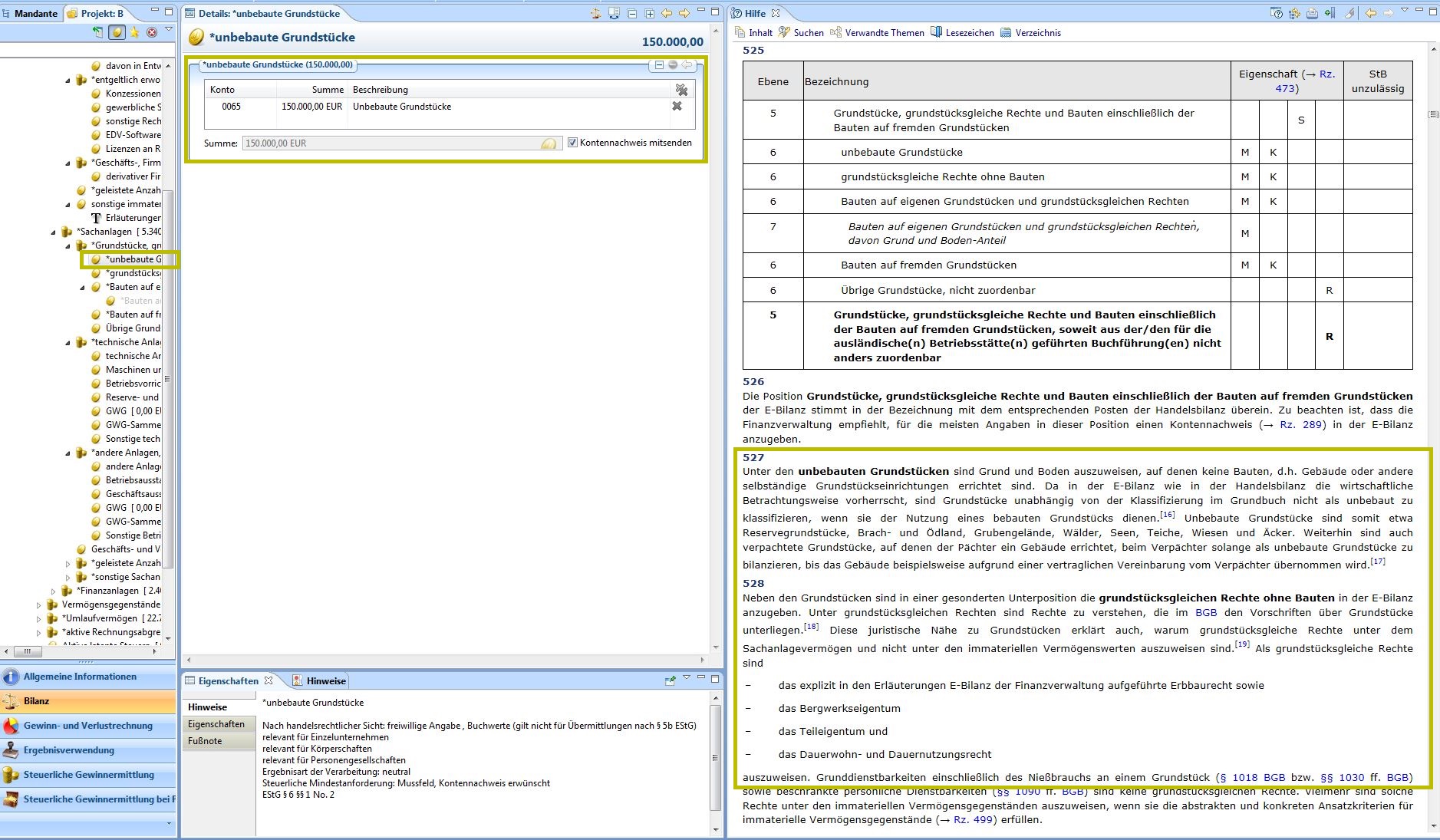Follow the Rz. 473 link in table header
This screenshot has height=840, width=1440.
[1305, 81]
